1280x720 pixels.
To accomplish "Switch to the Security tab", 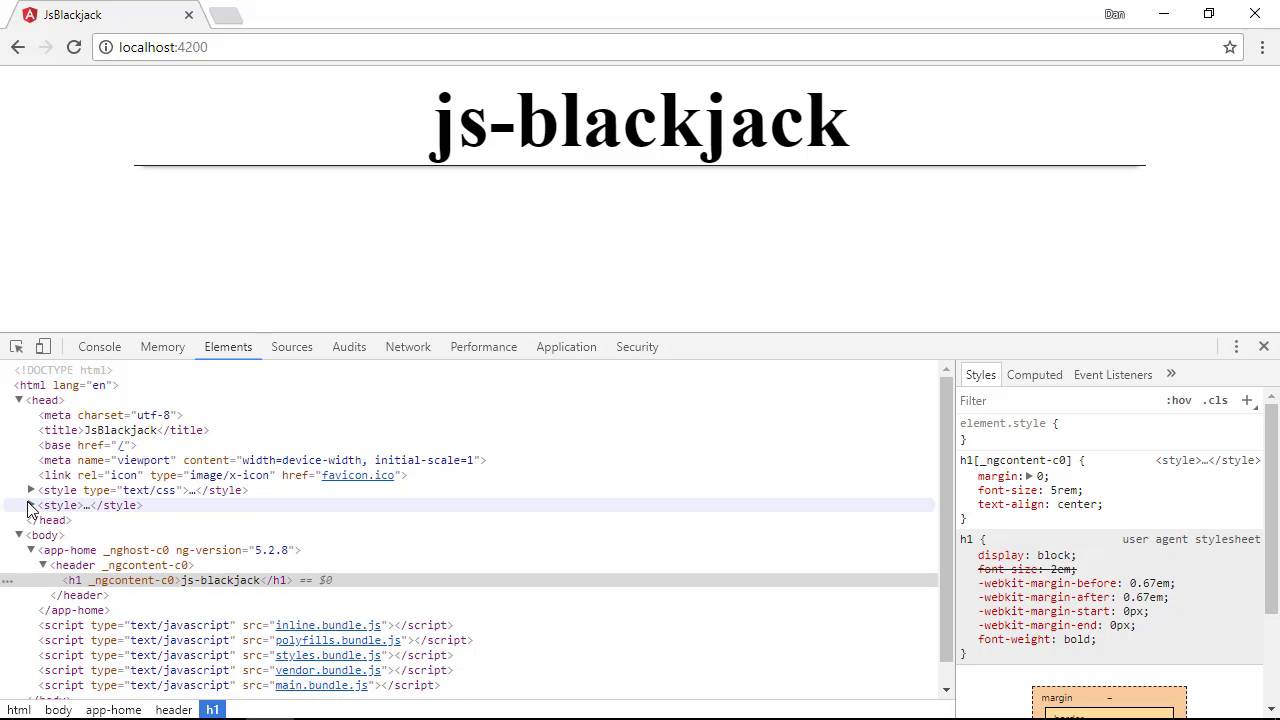I will point(637,346).
